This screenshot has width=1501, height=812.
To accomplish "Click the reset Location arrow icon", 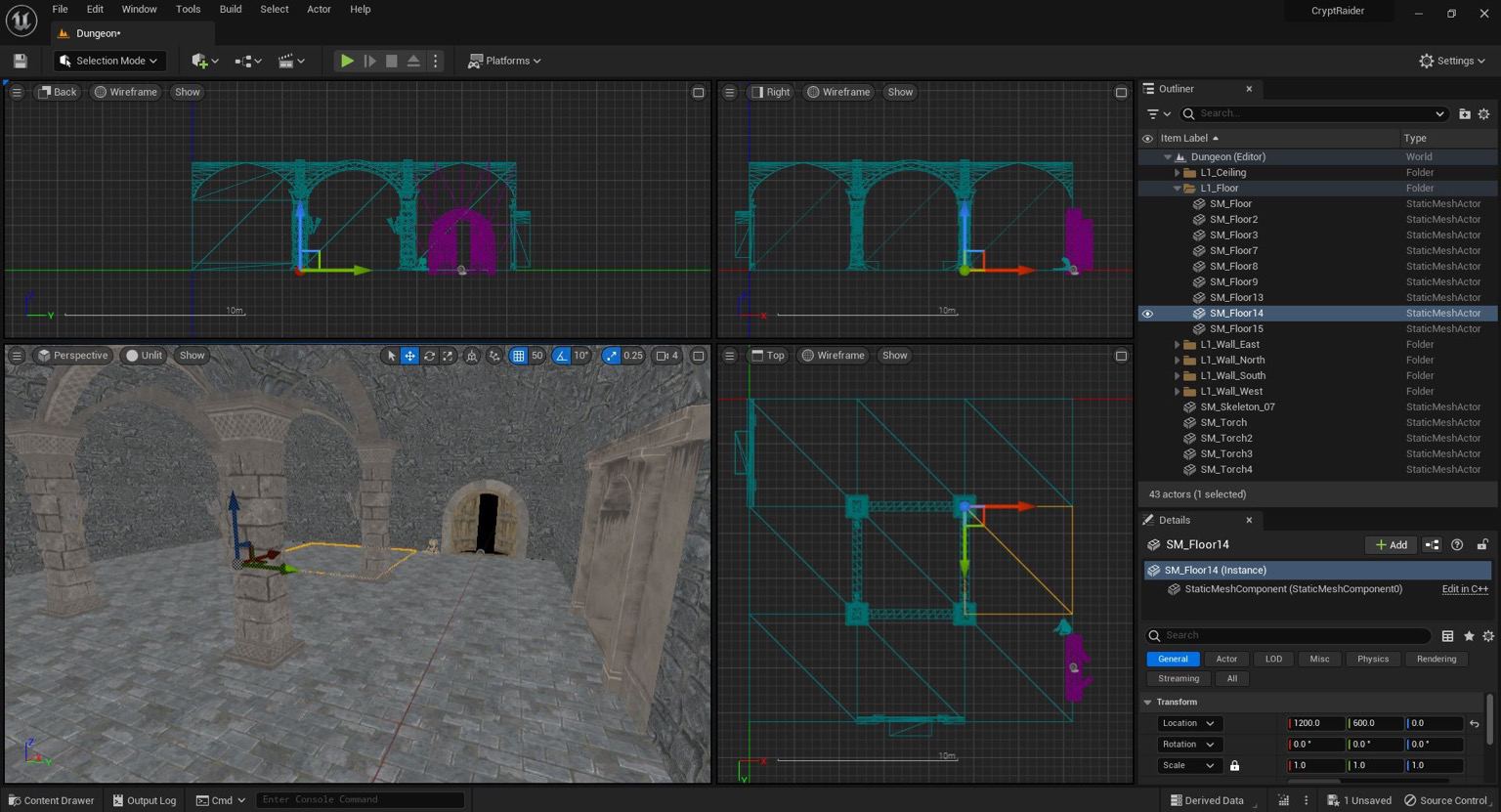I will click(x=1475, y=724).
